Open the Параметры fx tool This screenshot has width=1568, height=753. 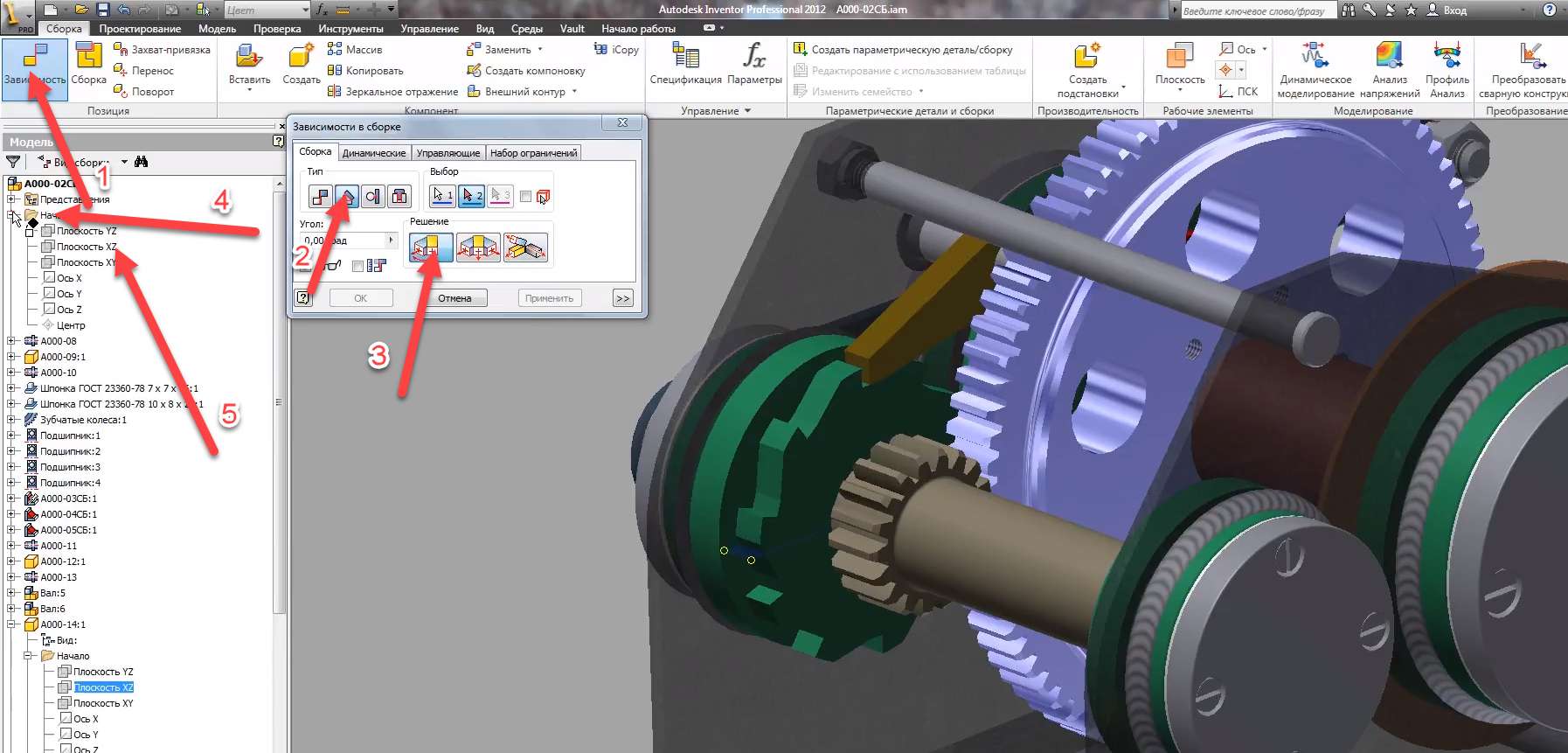(754, 64)
